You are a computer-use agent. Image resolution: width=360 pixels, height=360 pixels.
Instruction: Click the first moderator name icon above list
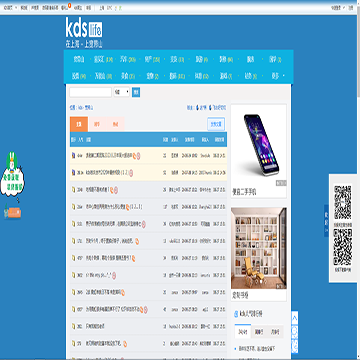pyautogui.click(x=198, y=108)
